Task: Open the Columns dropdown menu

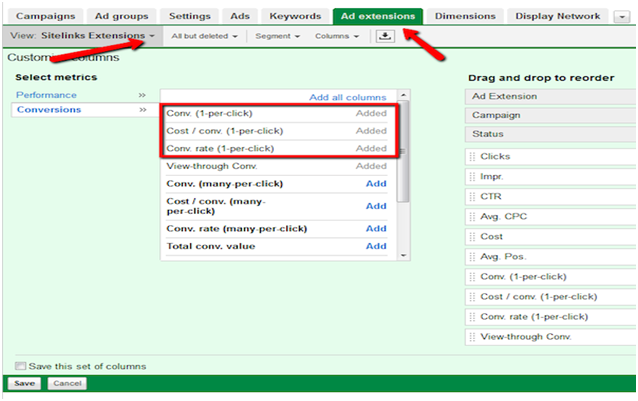Action: [337, 36]
